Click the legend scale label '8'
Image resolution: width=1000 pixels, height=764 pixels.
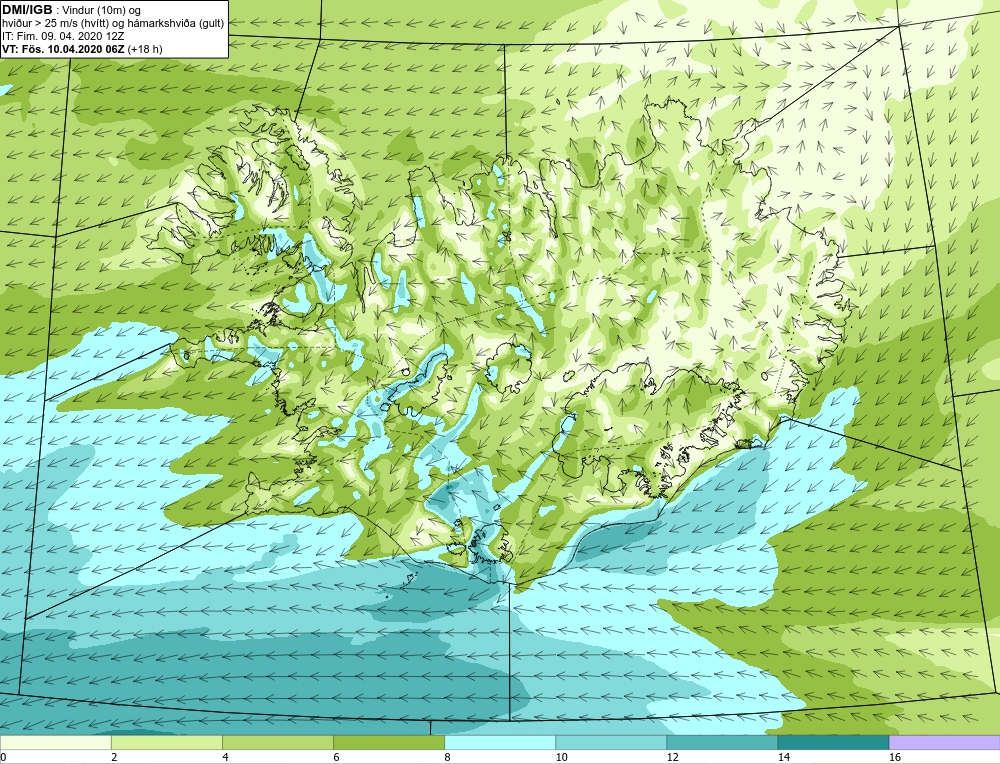(x=448, y=757)
